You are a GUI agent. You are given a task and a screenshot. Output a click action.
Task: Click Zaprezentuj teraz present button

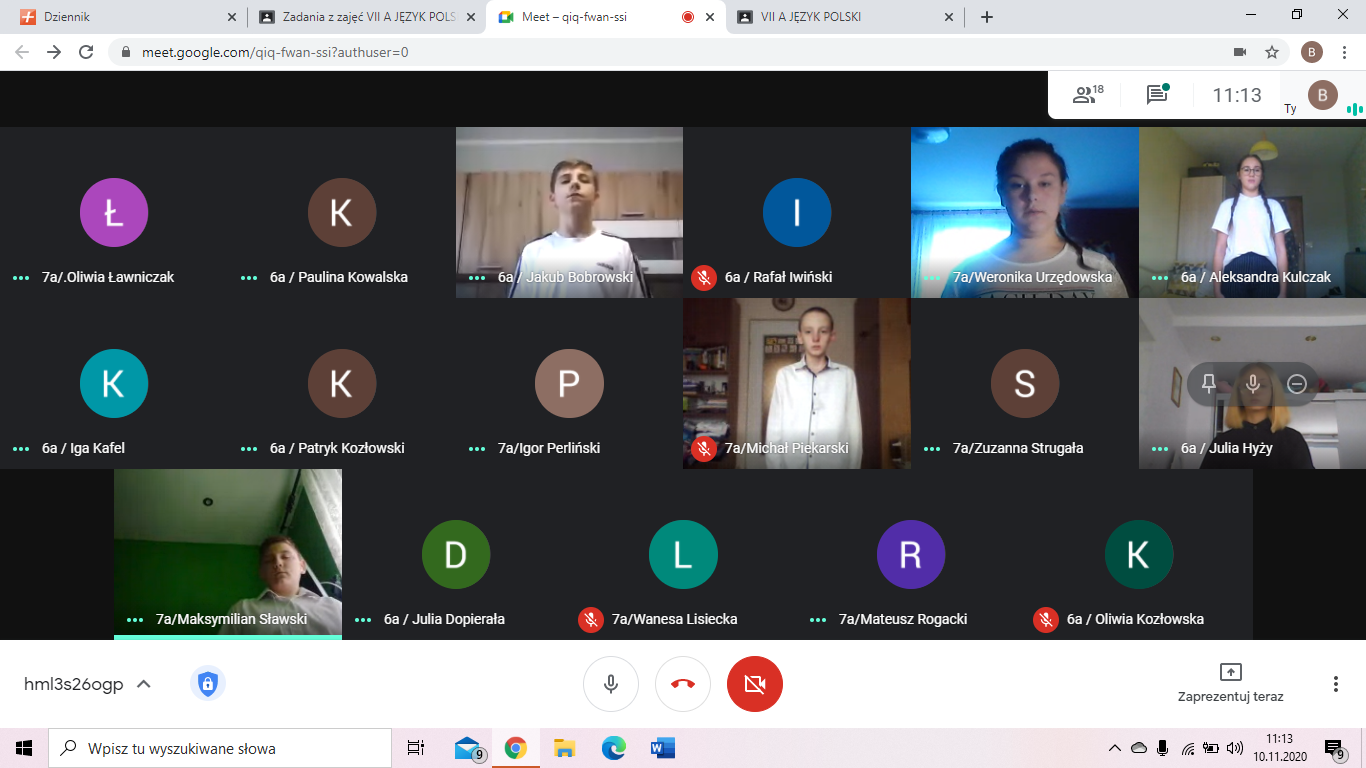(1230, 683)
